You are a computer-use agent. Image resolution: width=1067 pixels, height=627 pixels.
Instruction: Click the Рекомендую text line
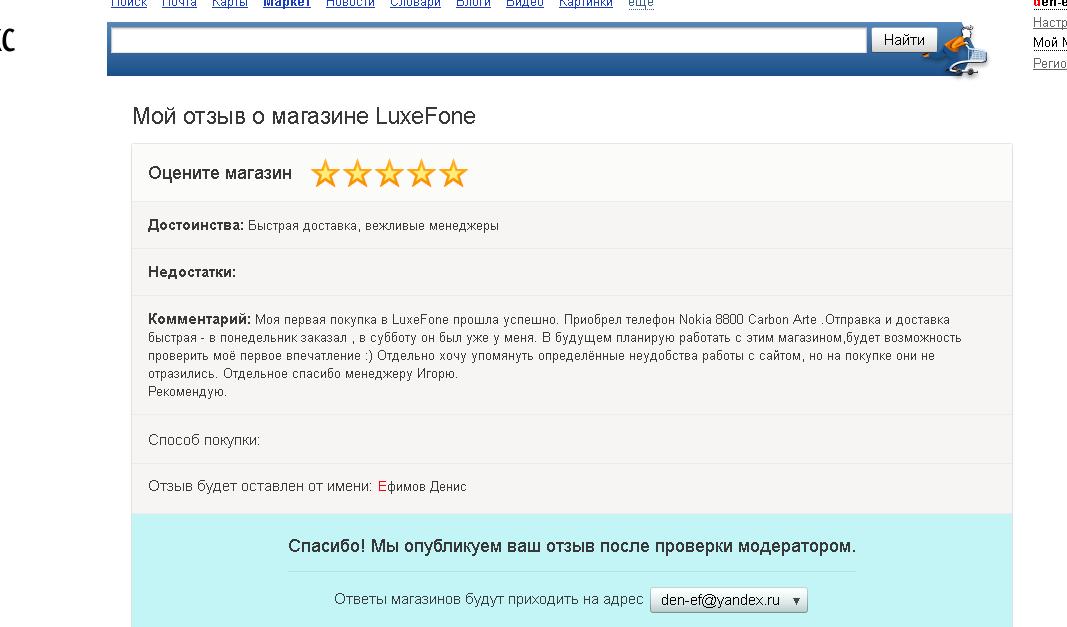[x=187, y=391]
